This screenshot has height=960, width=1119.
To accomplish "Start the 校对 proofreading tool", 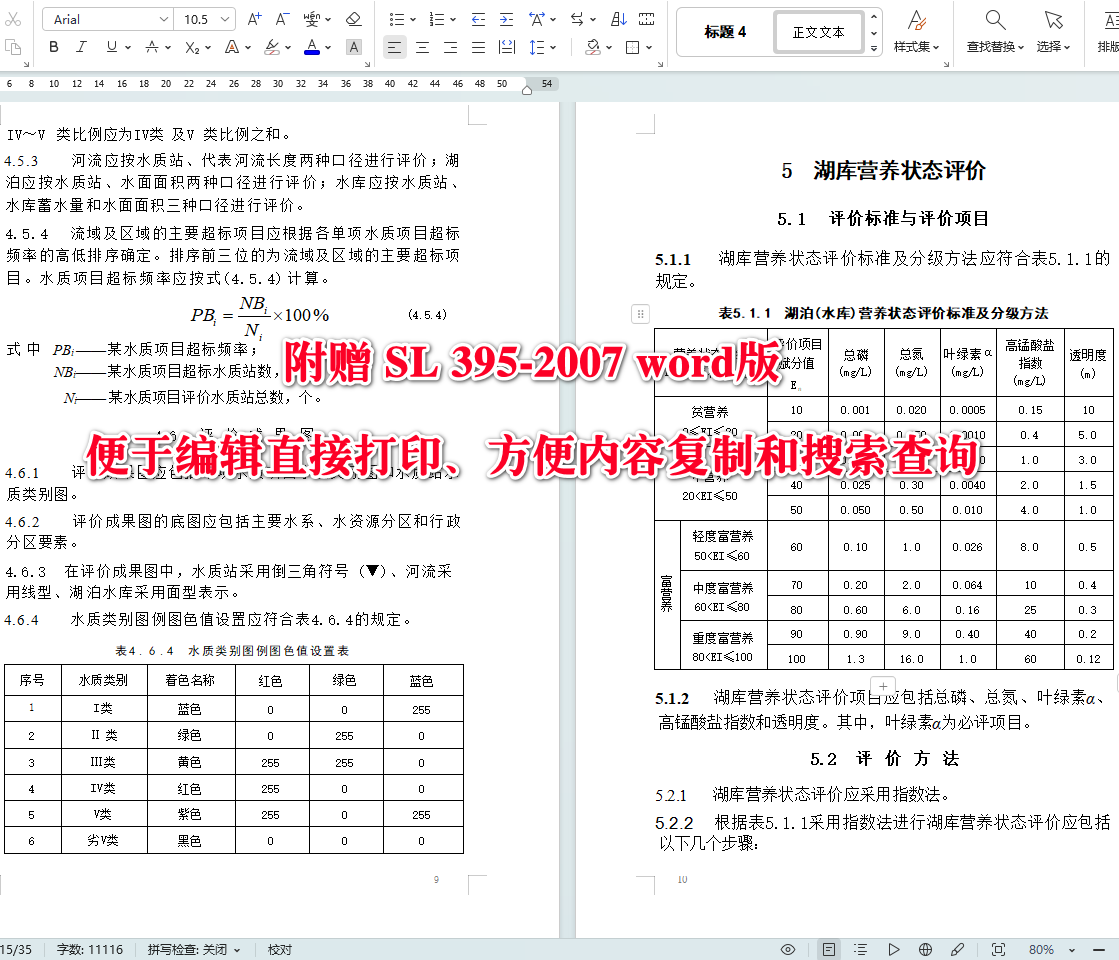I will [279, 949].
